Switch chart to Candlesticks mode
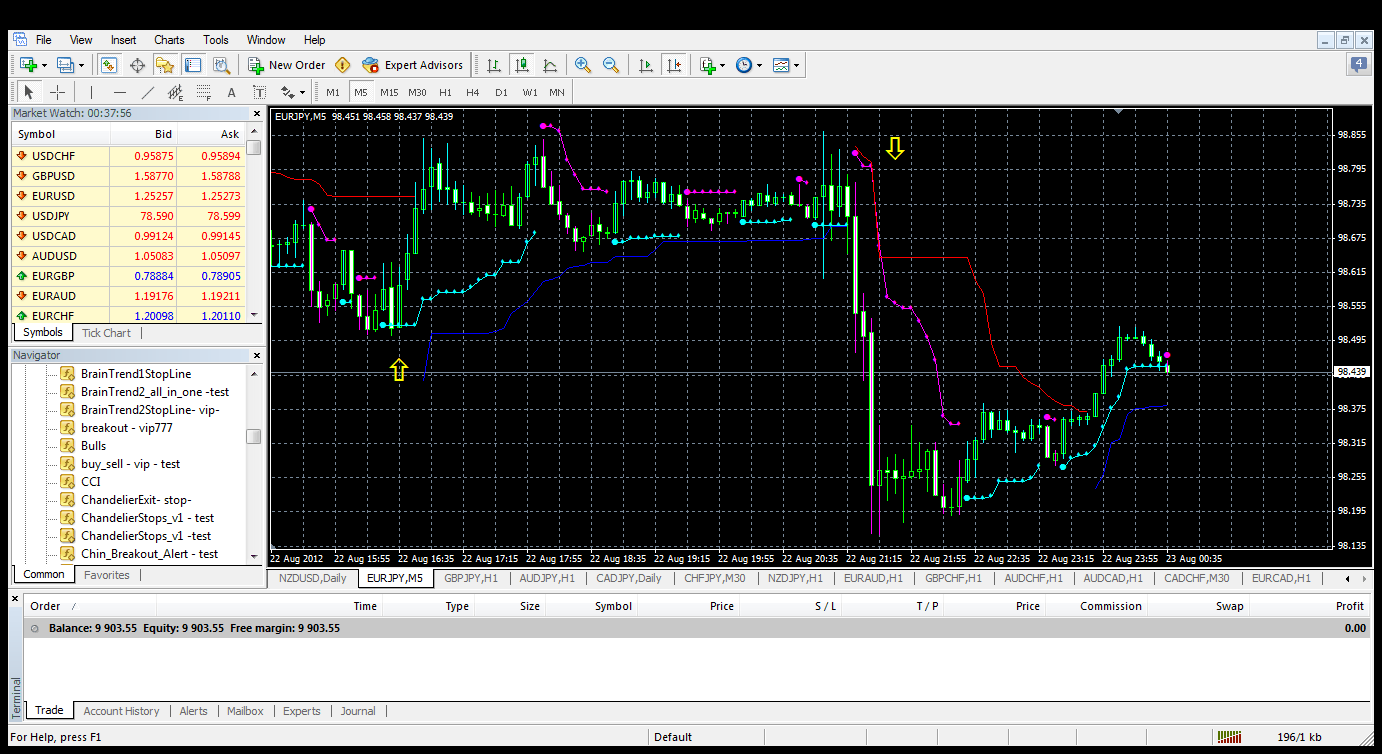The image size is (1382, 754). point(521,65)
